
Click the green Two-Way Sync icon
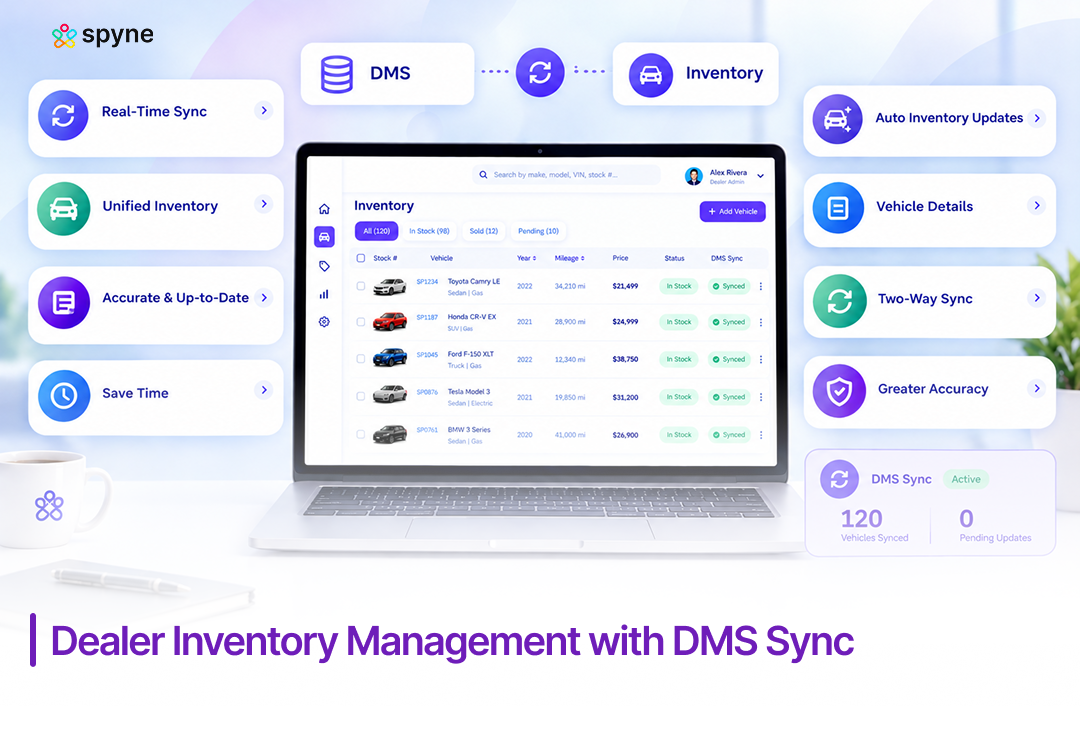point(840,301)
